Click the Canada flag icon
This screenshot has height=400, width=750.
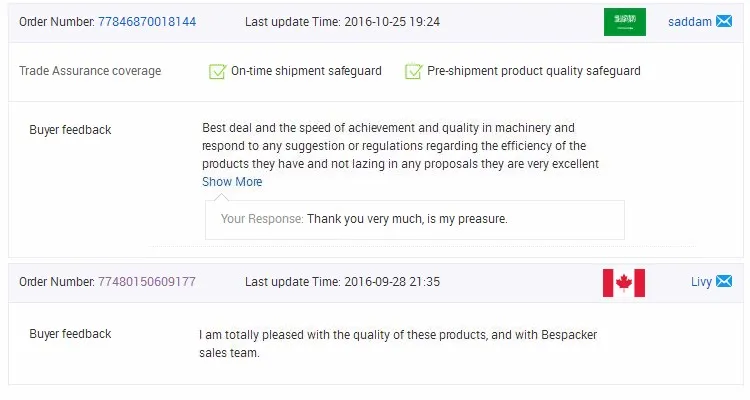pos(624,283)
